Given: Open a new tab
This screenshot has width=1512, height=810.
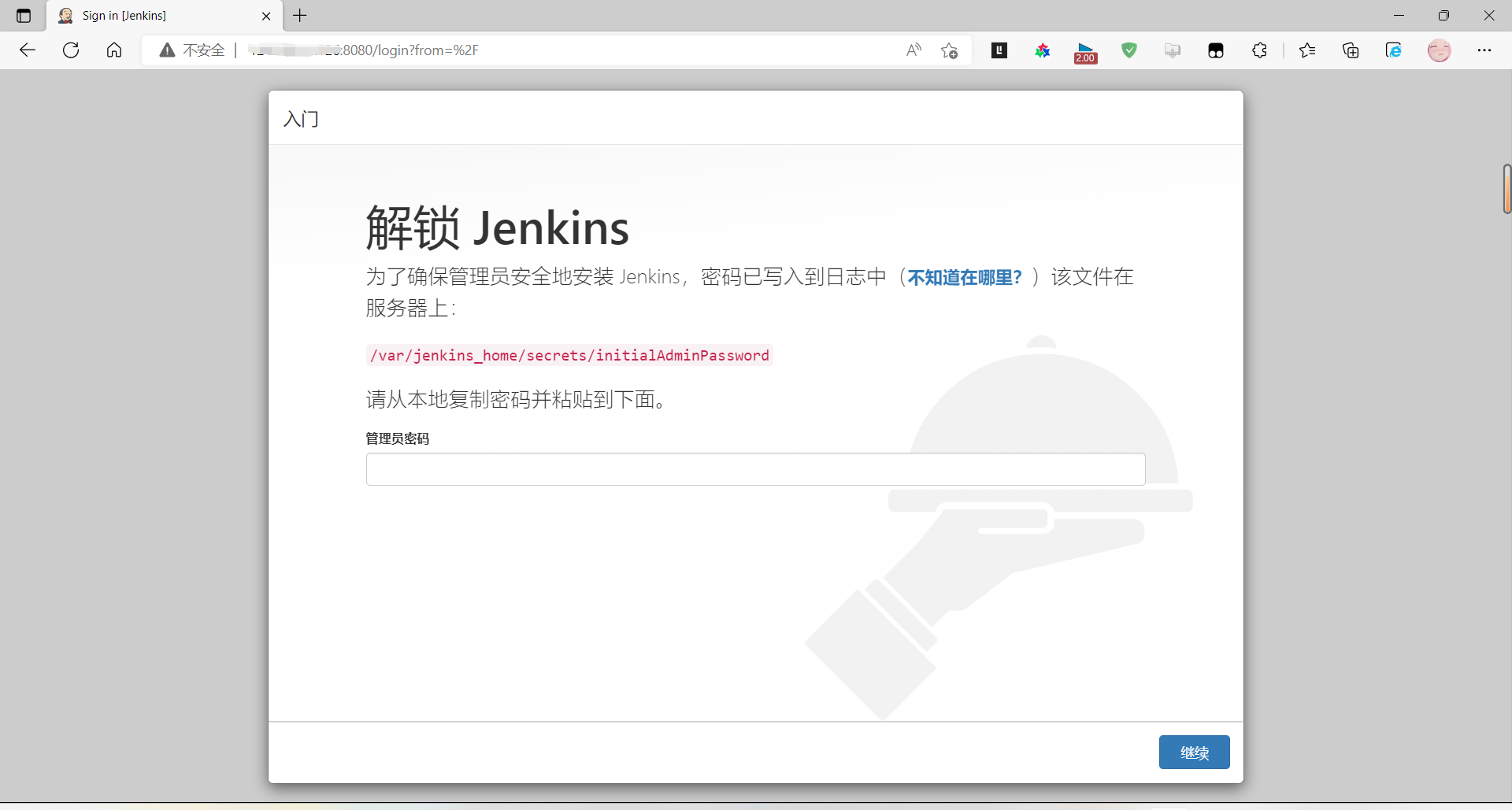Looking at the screenshot, I should coord(300,16).
